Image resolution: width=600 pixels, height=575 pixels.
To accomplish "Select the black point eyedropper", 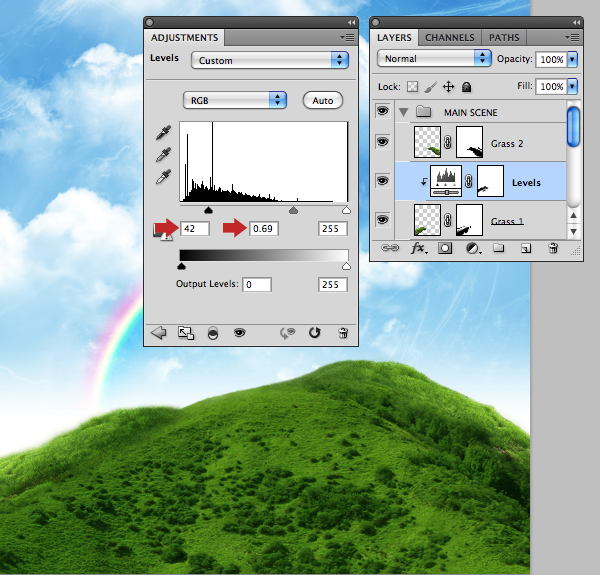I will (163, 132).
